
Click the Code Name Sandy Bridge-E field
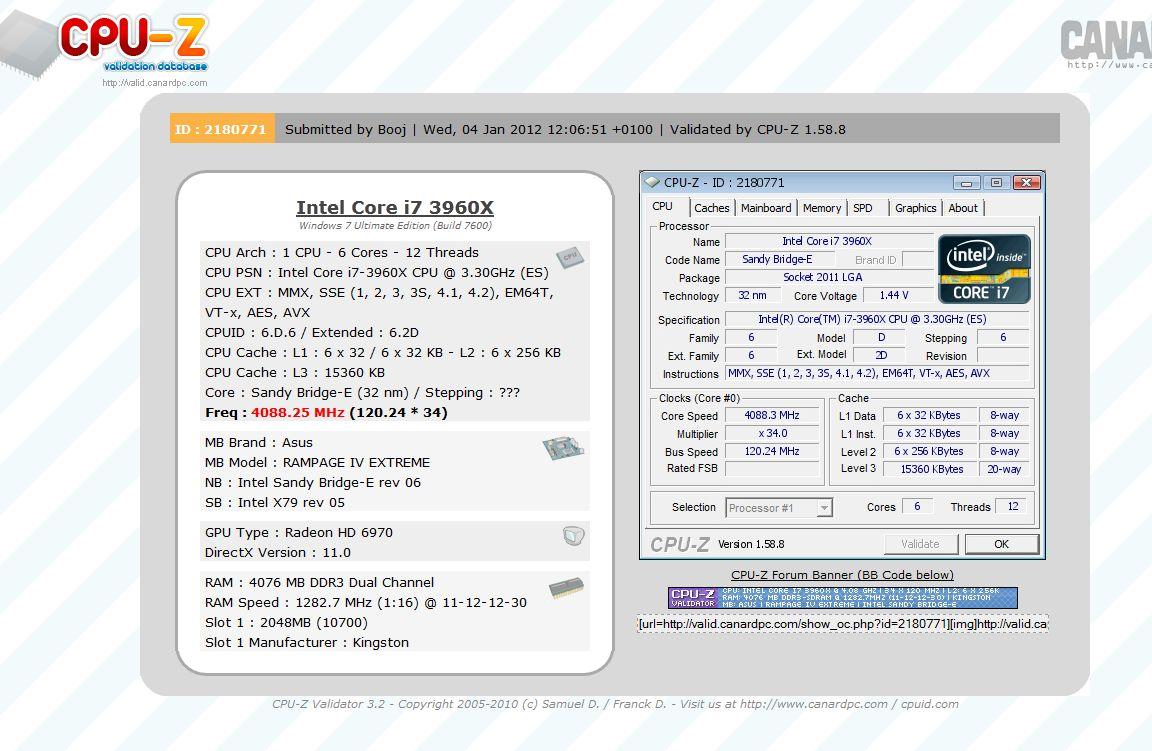(778, 259)
